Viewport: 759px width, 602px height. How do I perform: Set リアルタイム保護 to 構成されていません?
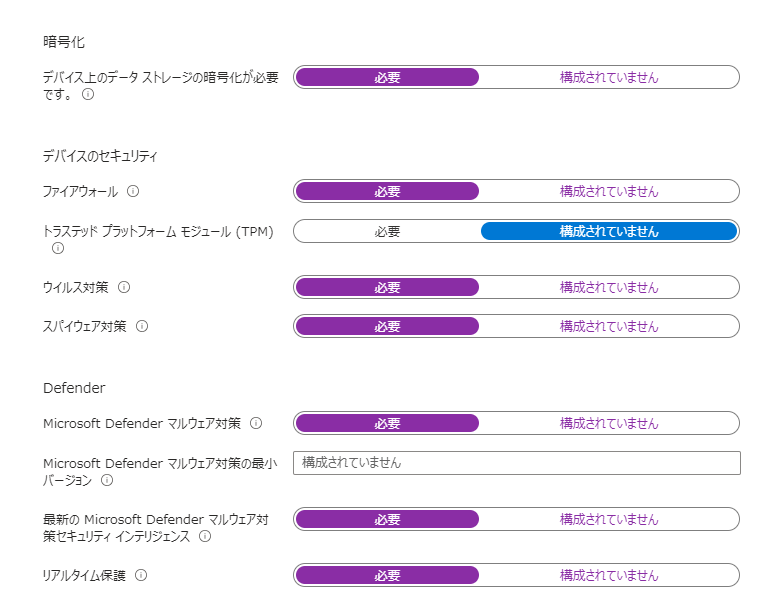[x=609, y=575]
